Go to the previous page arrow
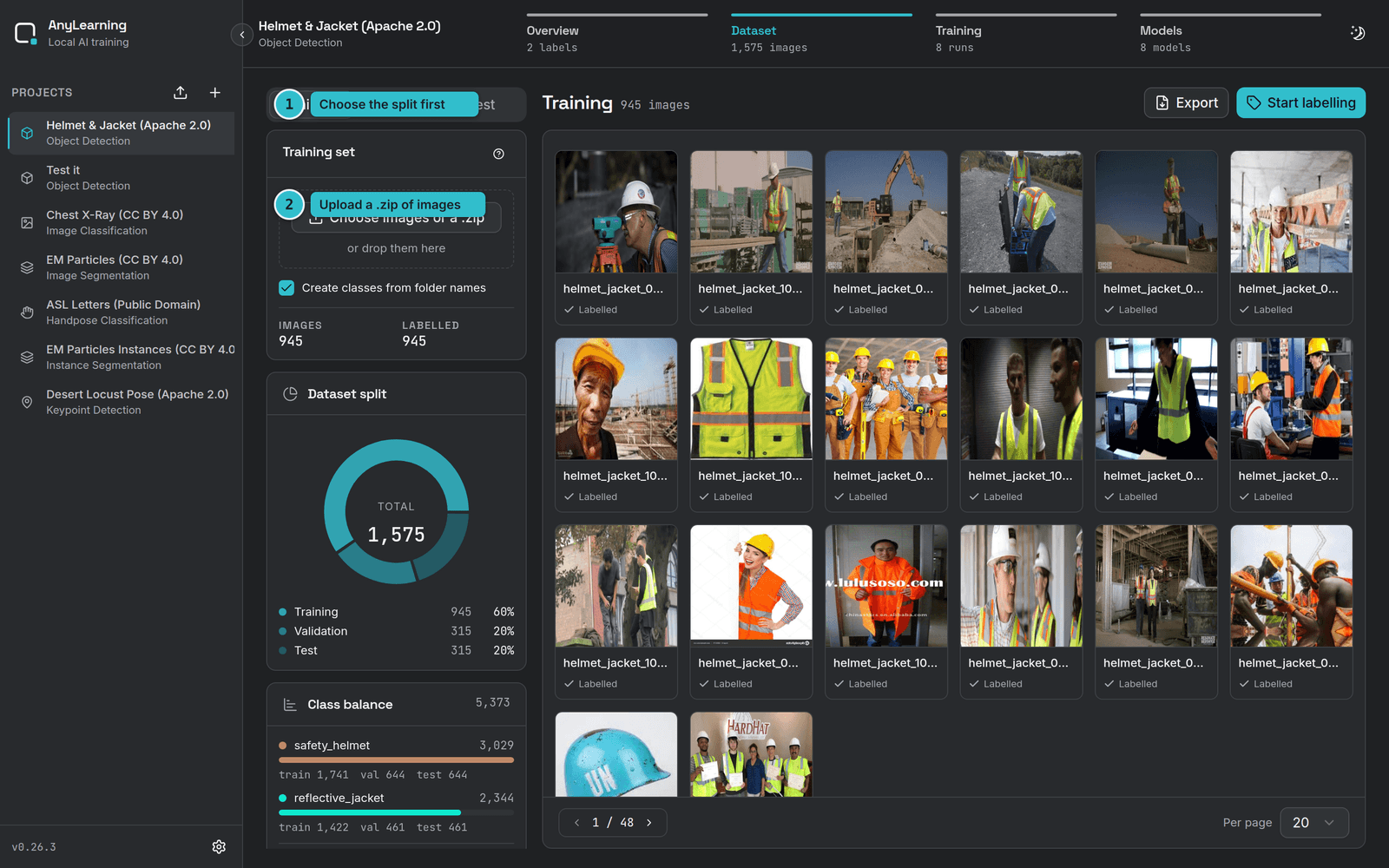1389x868 pixels. coord(576,823)
